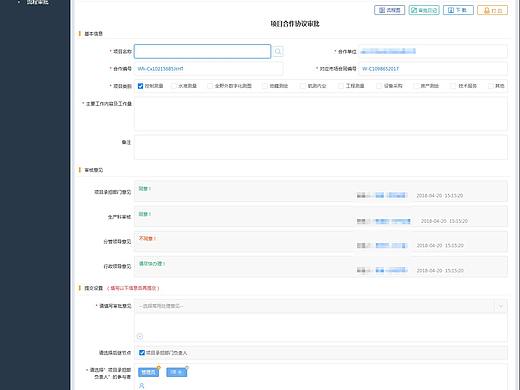Click the main work content textarea
This screenshot has height=390, width=520.
click(x=321, y=113)
